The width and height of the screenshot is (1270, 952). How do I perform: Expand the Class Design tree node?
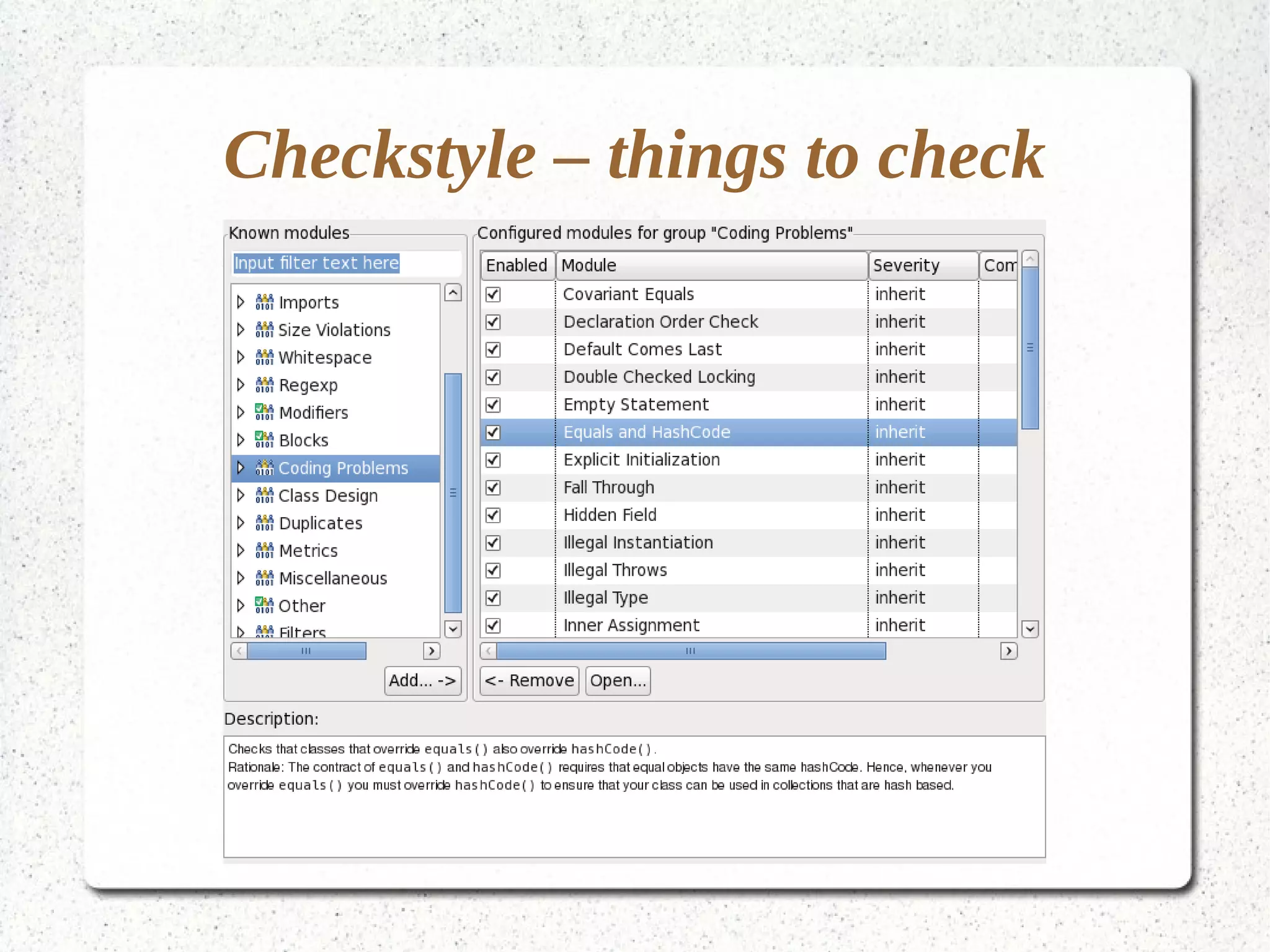pyautogui.click(x=241, y=495)
